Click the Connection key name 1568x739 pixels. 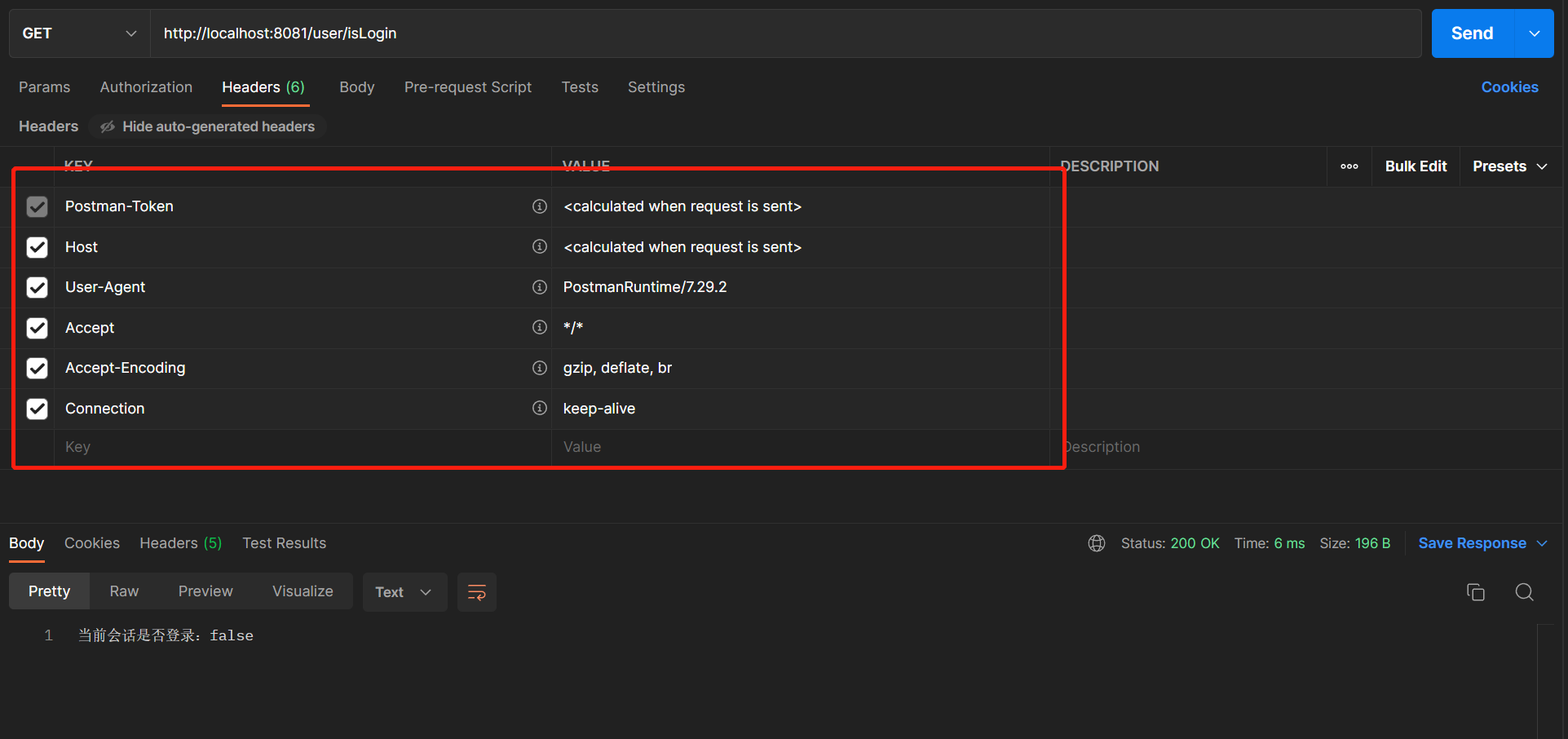pos(105,409)
